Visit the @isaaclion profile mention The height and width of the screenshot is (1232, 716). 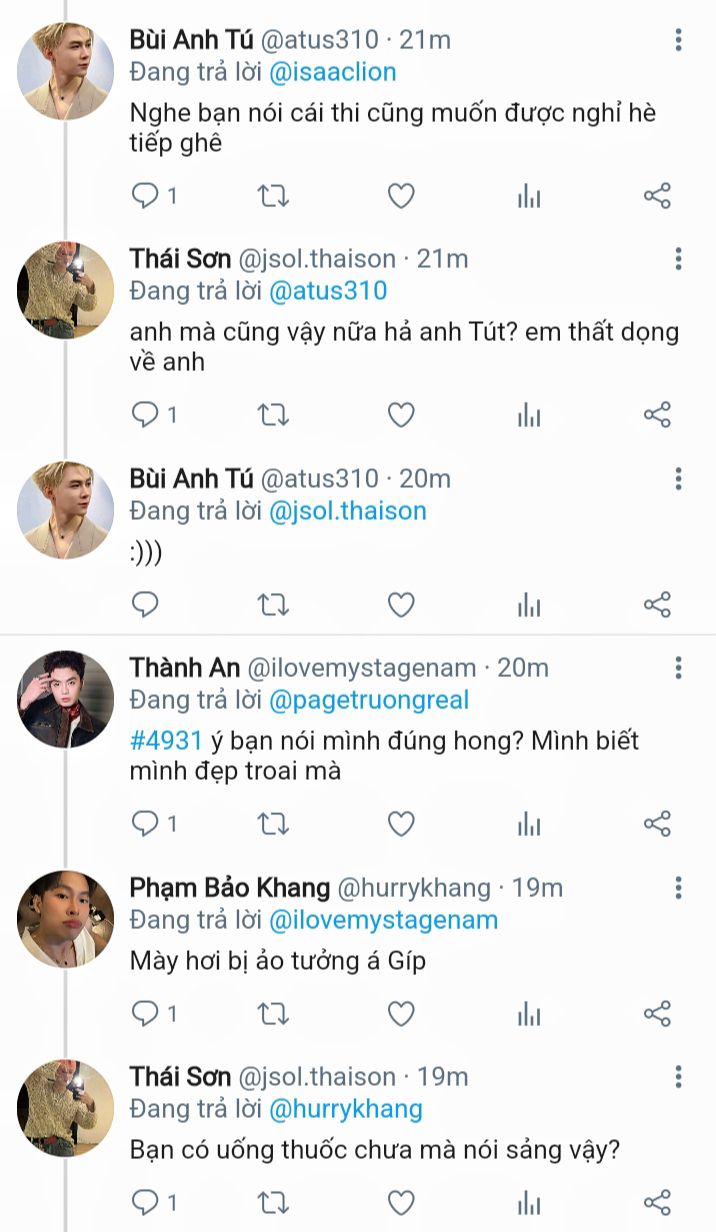(333, 72)
